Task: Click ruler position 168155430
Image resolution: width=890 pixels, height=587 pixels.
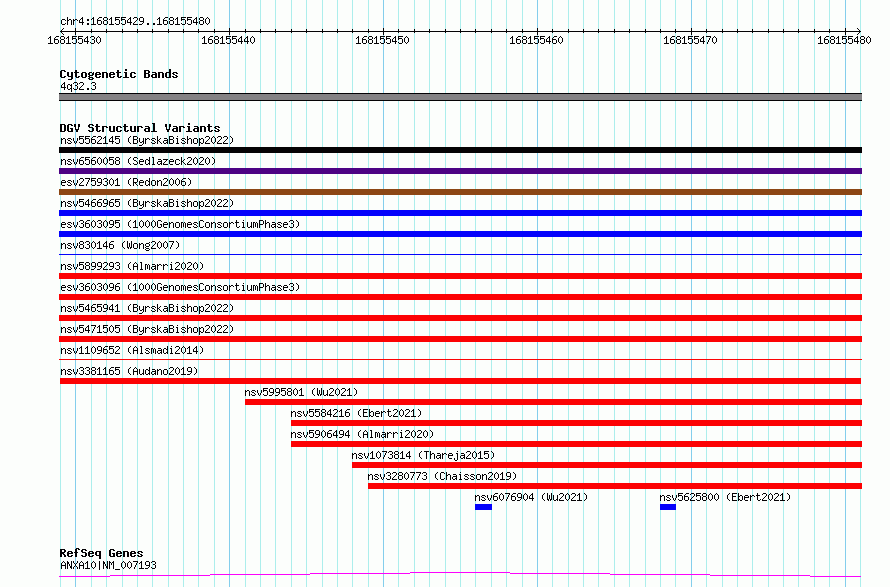Action: tap(74, 40)
